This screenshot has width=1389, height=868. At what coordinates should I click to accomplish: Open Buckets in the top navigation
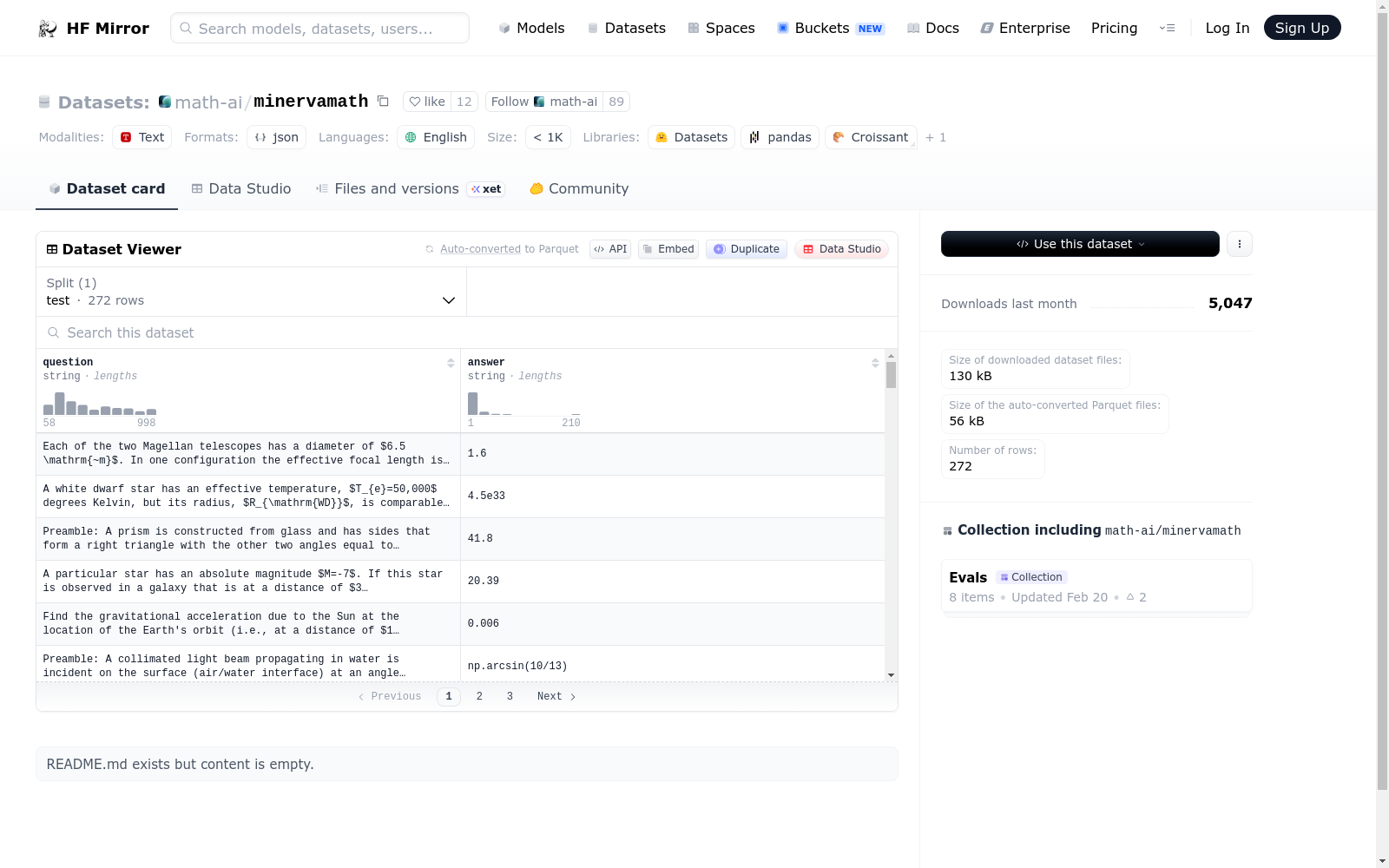click(x=830, y=29)
